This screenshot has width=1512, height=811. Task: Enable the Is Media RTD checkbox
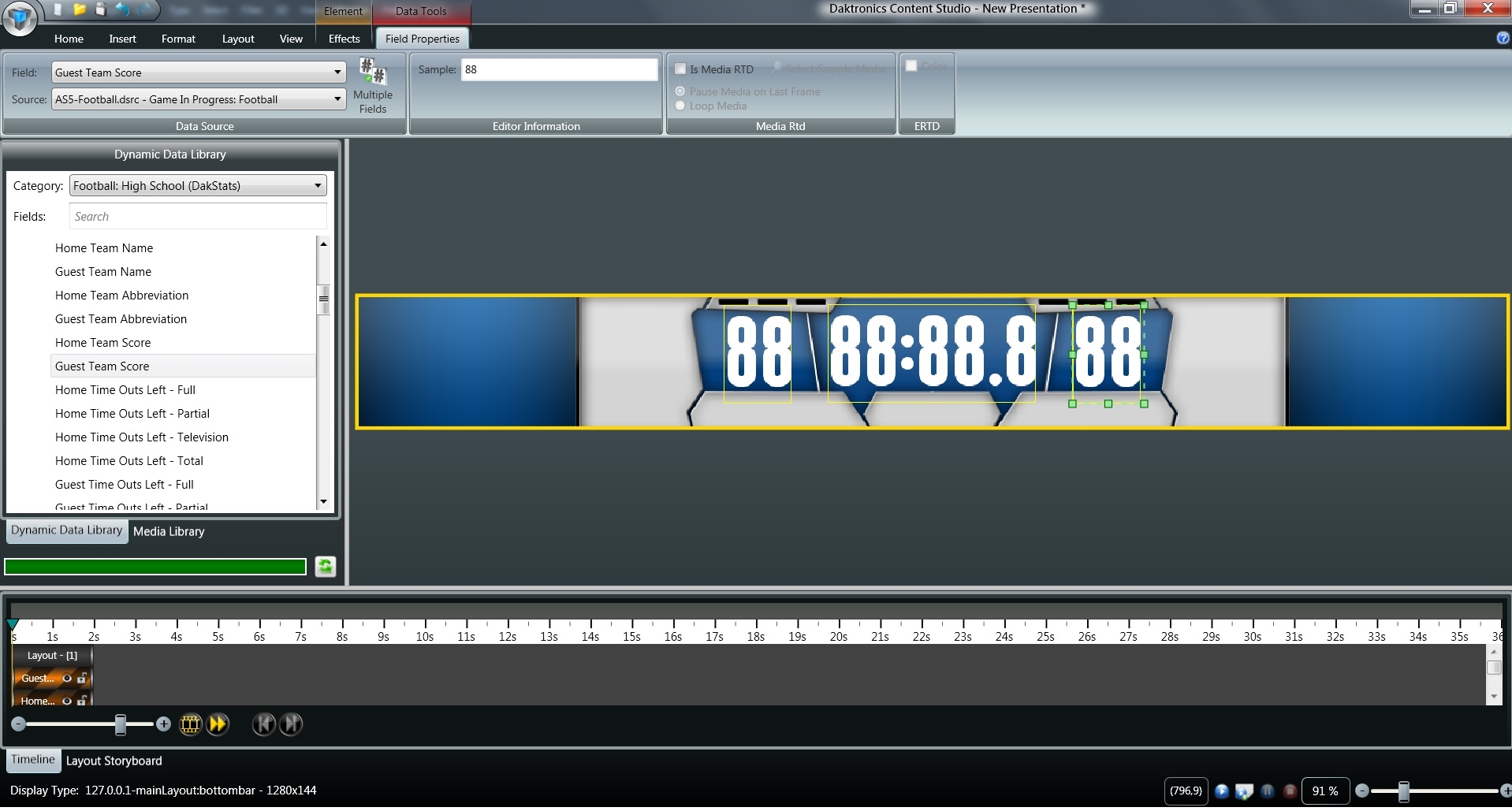(x=680, y=69)
